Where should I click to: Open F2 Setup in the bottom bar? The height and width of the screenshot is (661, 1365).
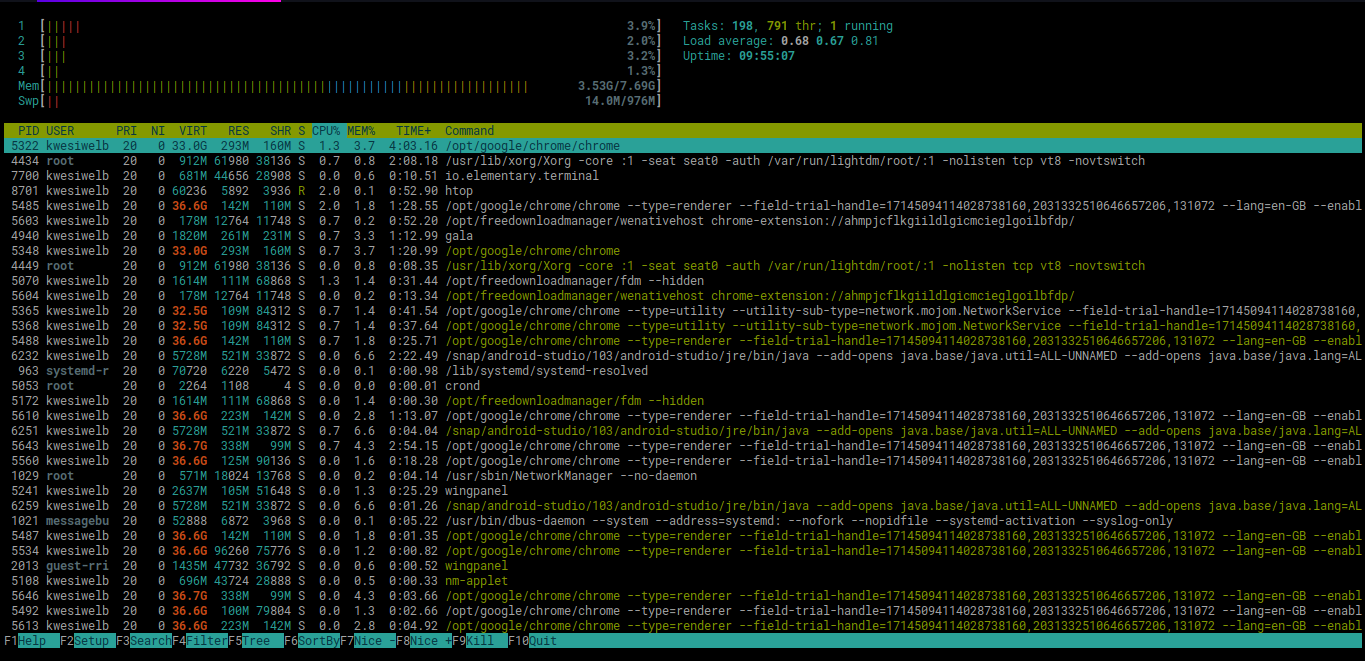[x=87, y=641]
